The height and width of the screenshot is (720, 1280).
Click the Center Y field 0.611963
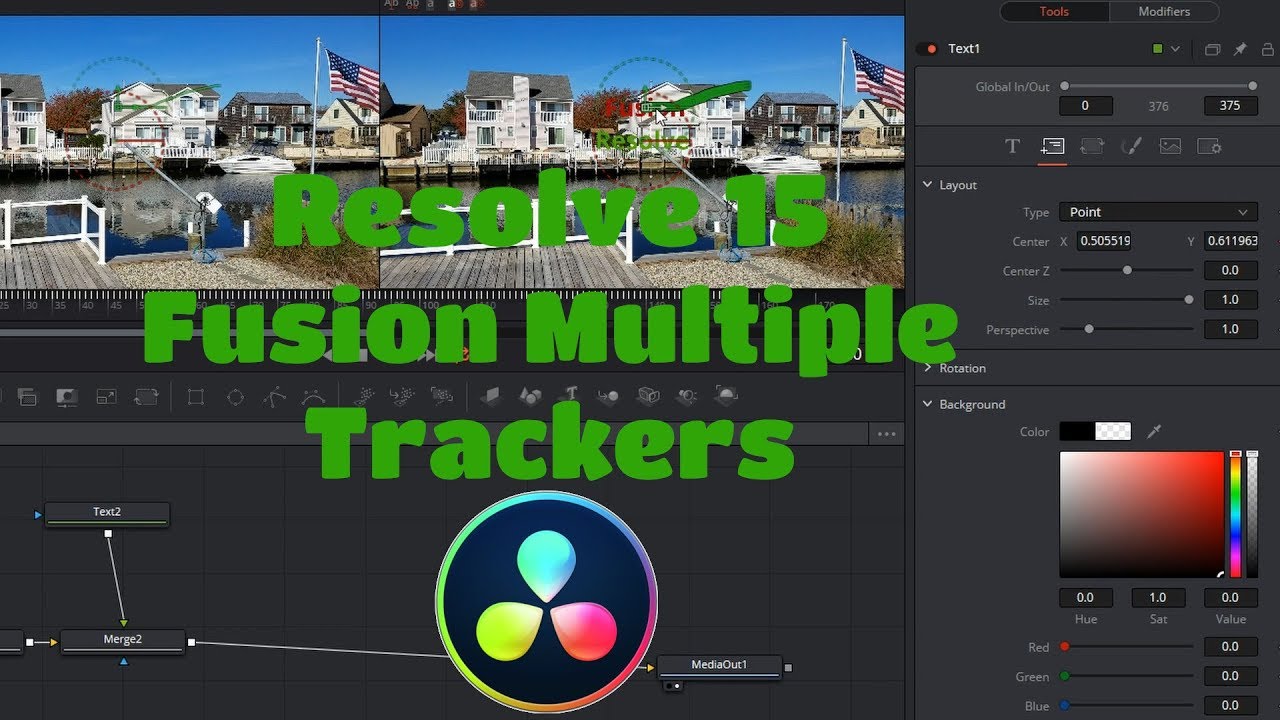click(x=1232, y=241)
